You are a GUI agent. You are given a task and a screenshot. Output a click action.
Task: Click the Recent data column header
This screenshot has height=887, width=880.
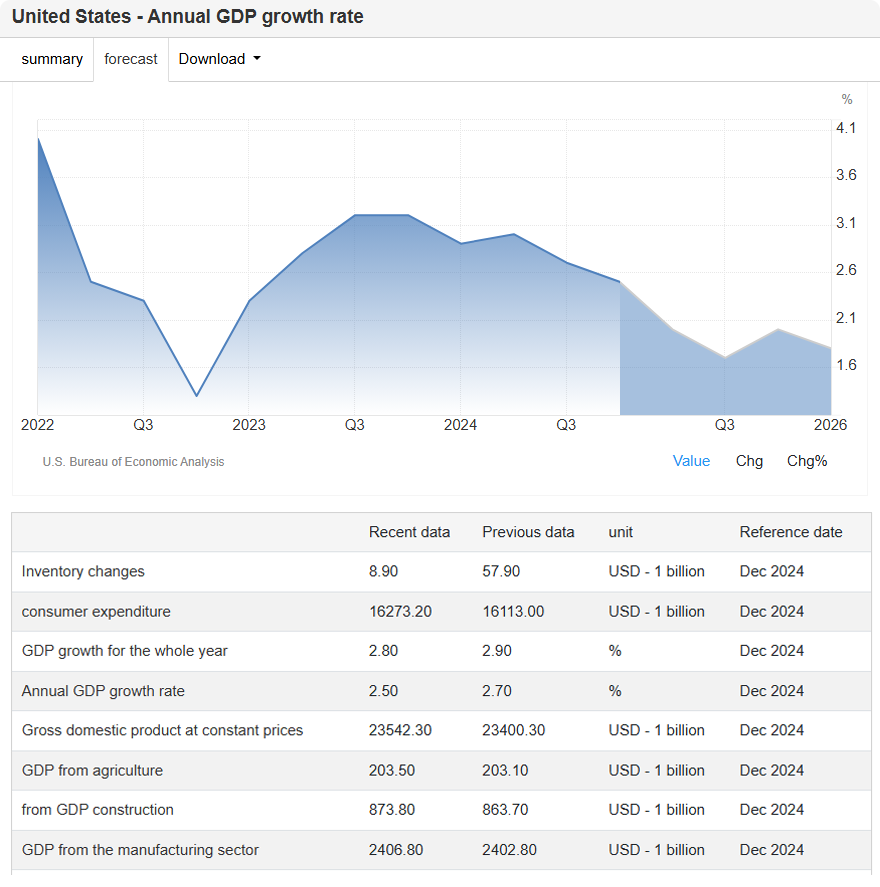tap(409, 532)
